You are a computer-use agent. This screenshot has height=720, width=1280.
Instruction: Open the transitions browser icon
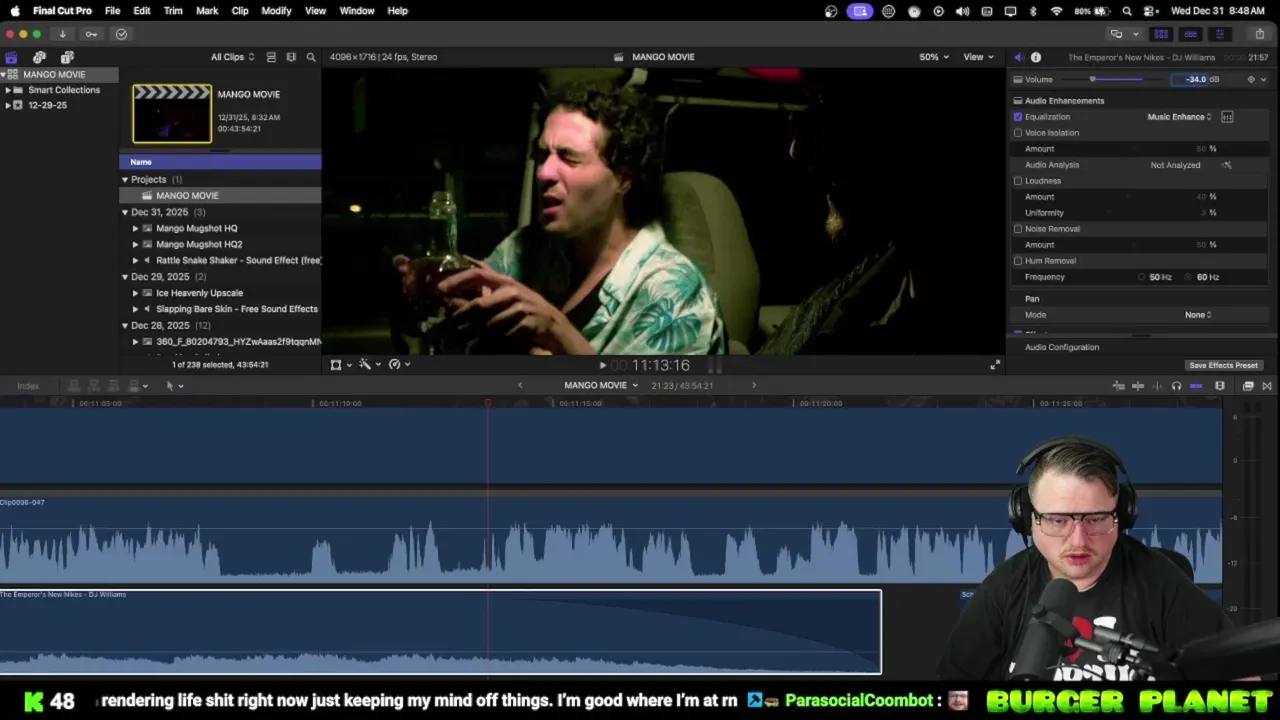tap(1267, 386)
